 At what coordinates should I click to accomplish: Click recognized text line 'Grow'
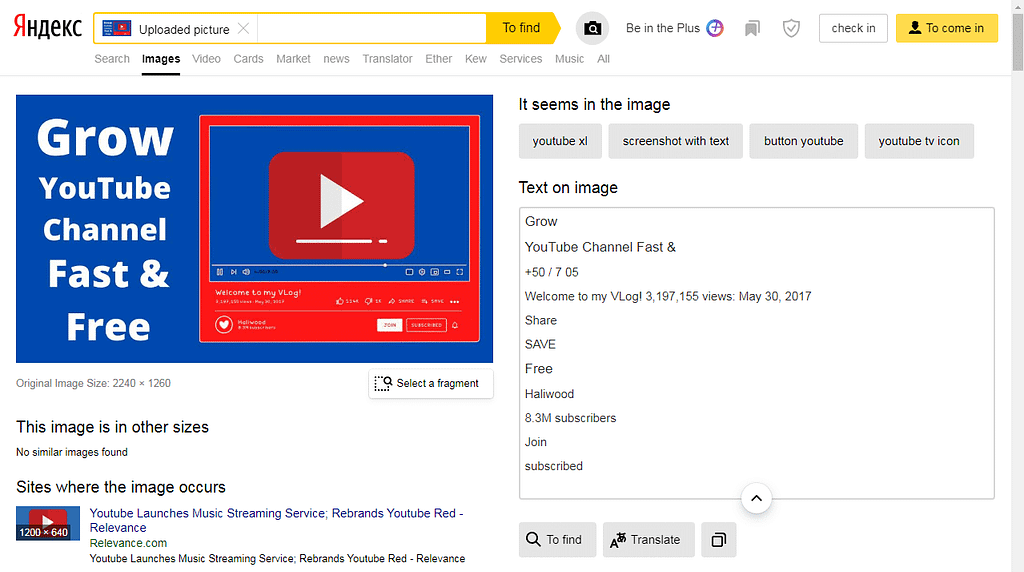(x=541, y=221)
